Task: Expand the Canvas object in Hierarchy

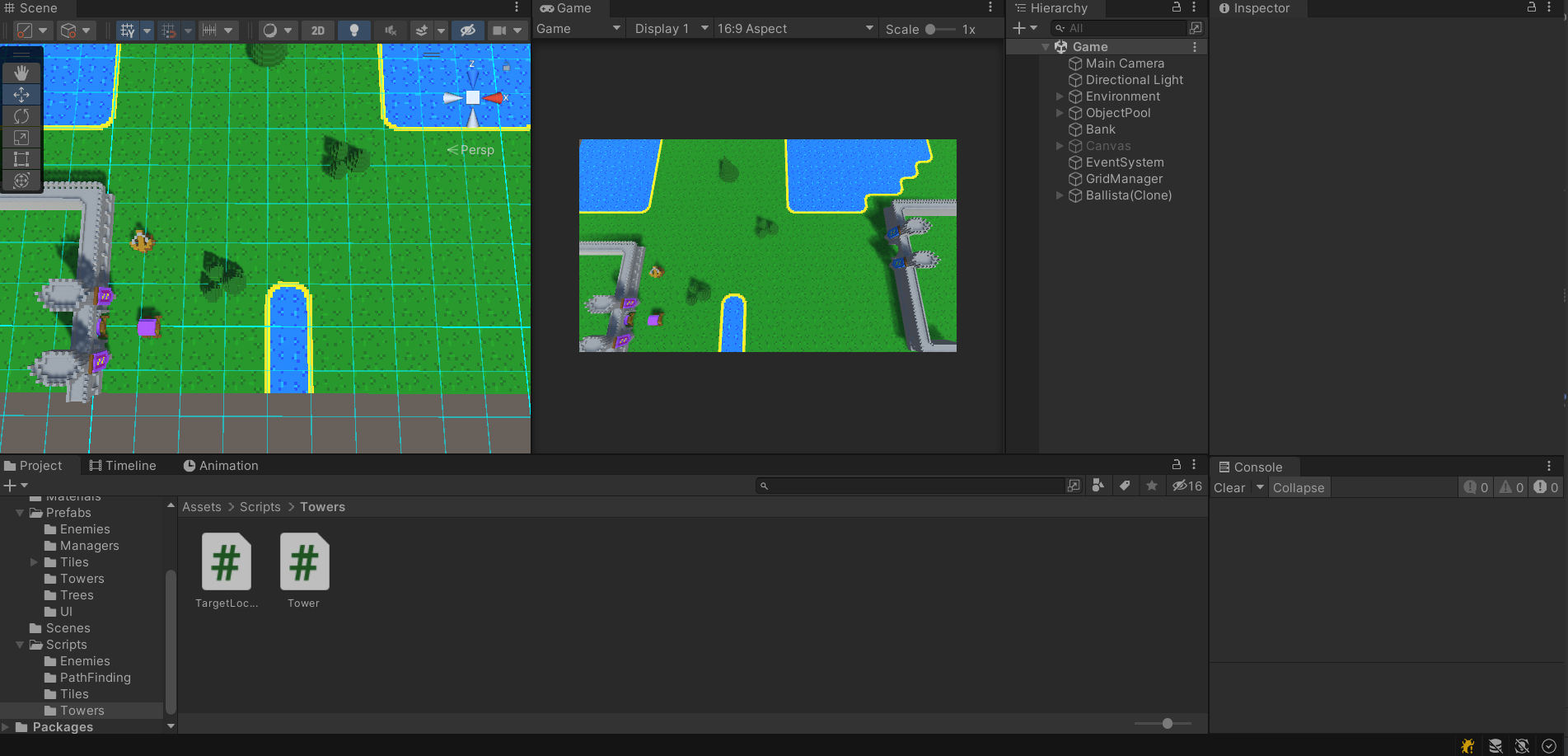Action: [1060, 146]
